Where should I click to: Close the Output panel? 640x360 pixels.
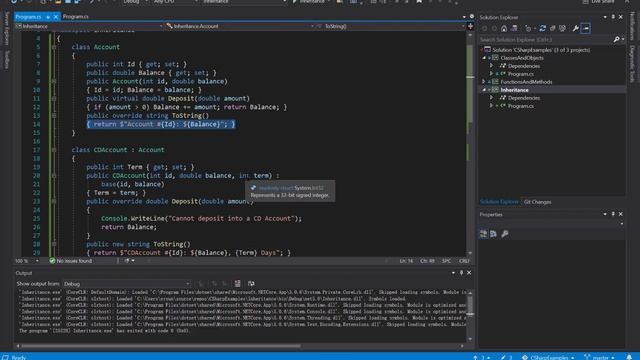point(469,273)
